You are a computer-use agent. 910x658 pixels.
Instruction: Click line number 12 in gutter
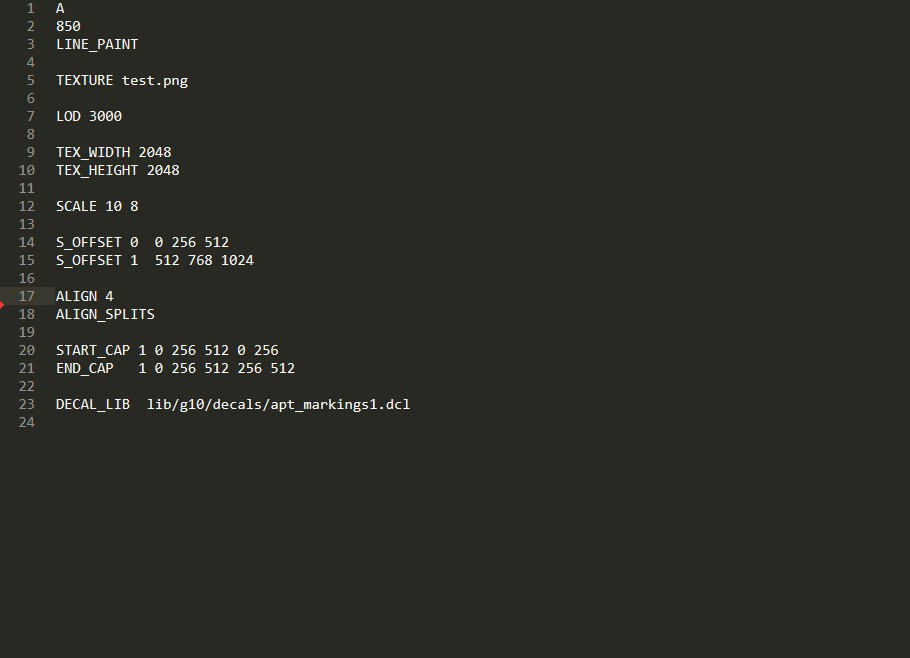[x=27, y=206]
